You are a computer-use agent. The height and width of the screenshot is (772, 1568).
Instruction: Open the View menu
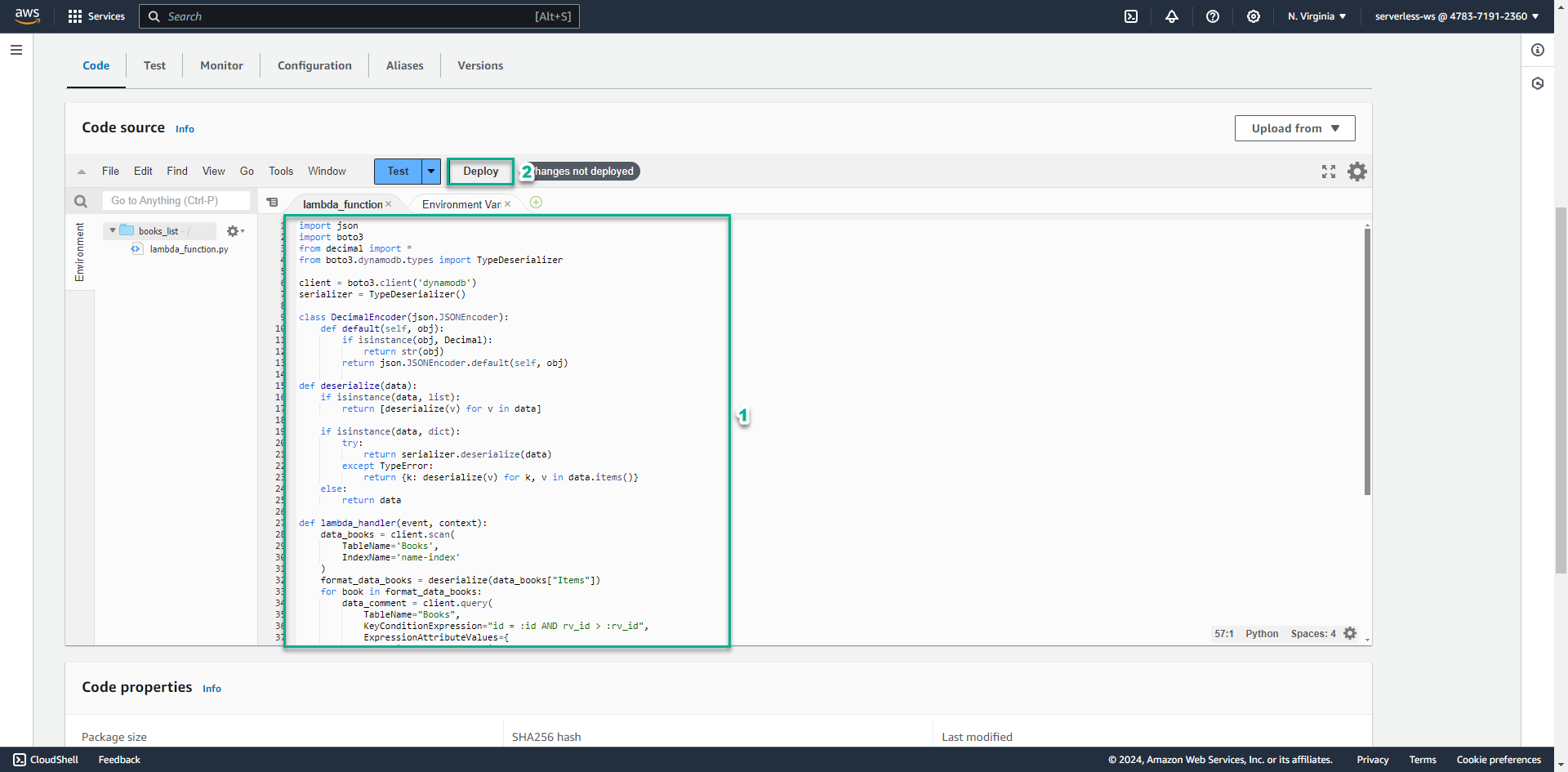pyautogui.click(x=214, y=171)
